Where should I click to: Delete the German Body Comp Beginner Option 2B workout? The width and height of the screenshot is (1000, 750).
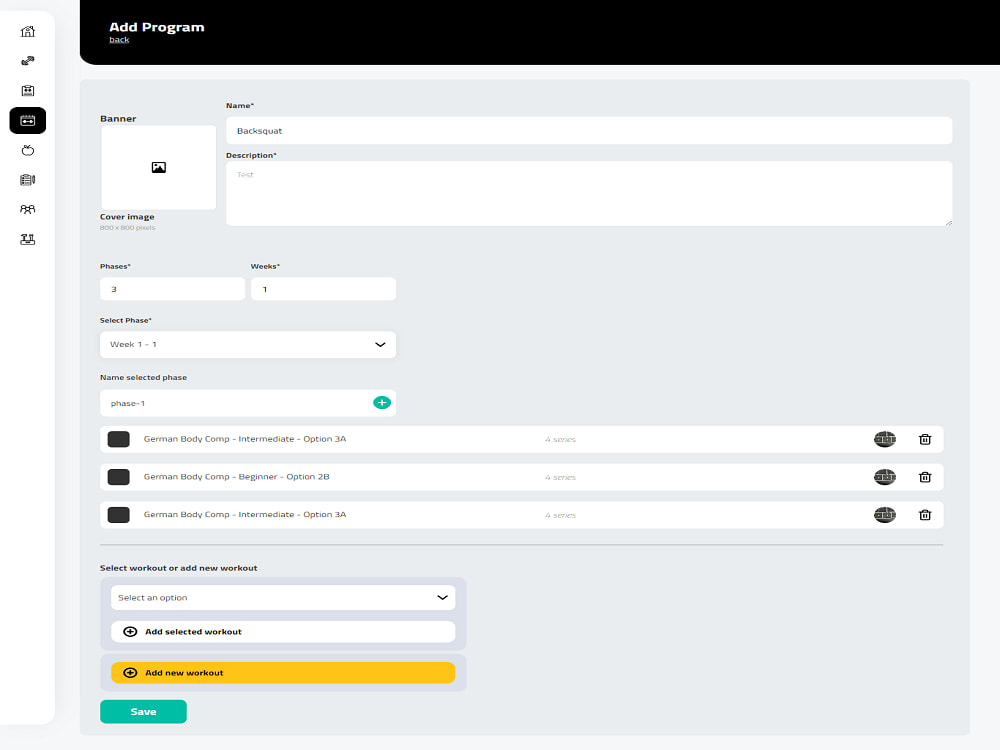click(924, 477)
